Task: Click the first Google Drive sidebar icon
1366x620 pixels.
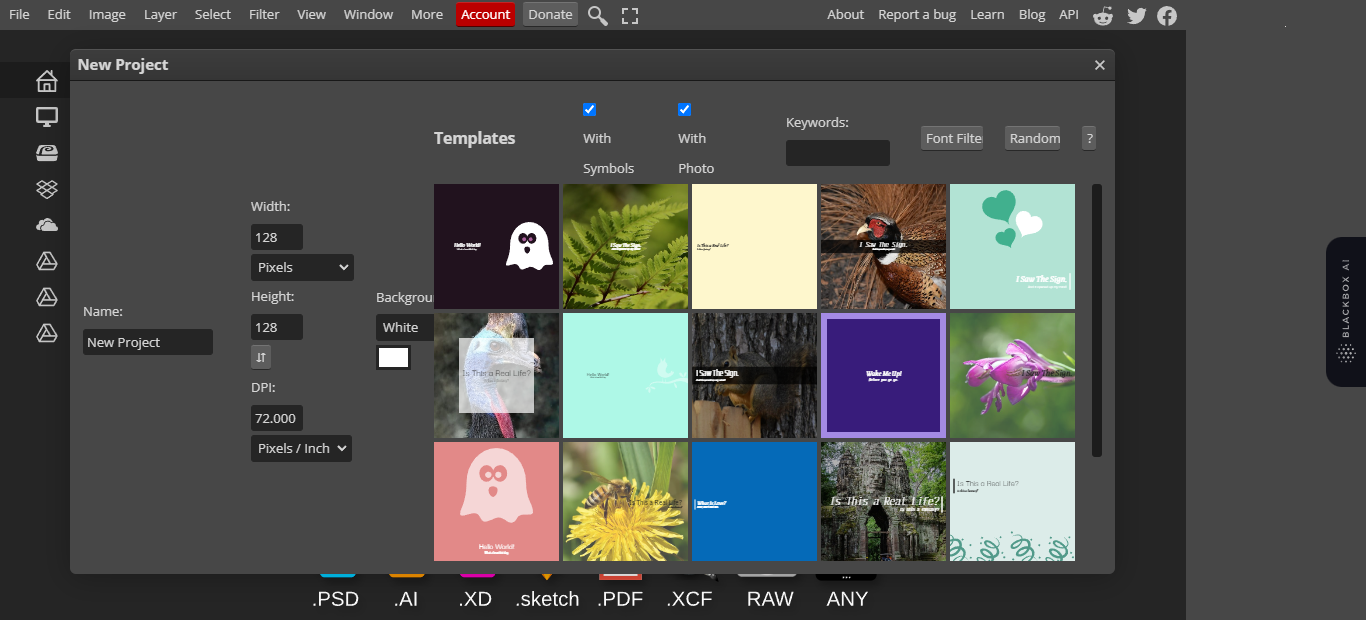Action: pos(47,261)
